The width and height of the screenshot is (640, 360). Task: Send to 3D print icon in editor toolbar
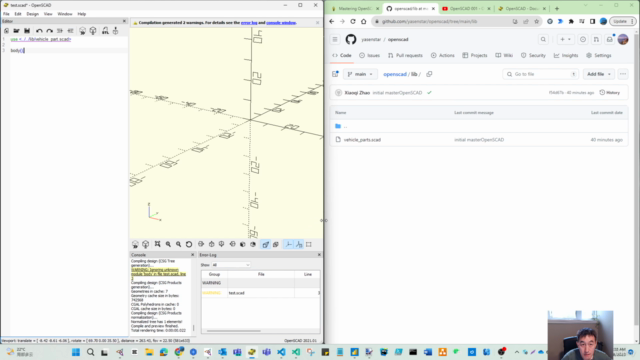pos(116,31)
